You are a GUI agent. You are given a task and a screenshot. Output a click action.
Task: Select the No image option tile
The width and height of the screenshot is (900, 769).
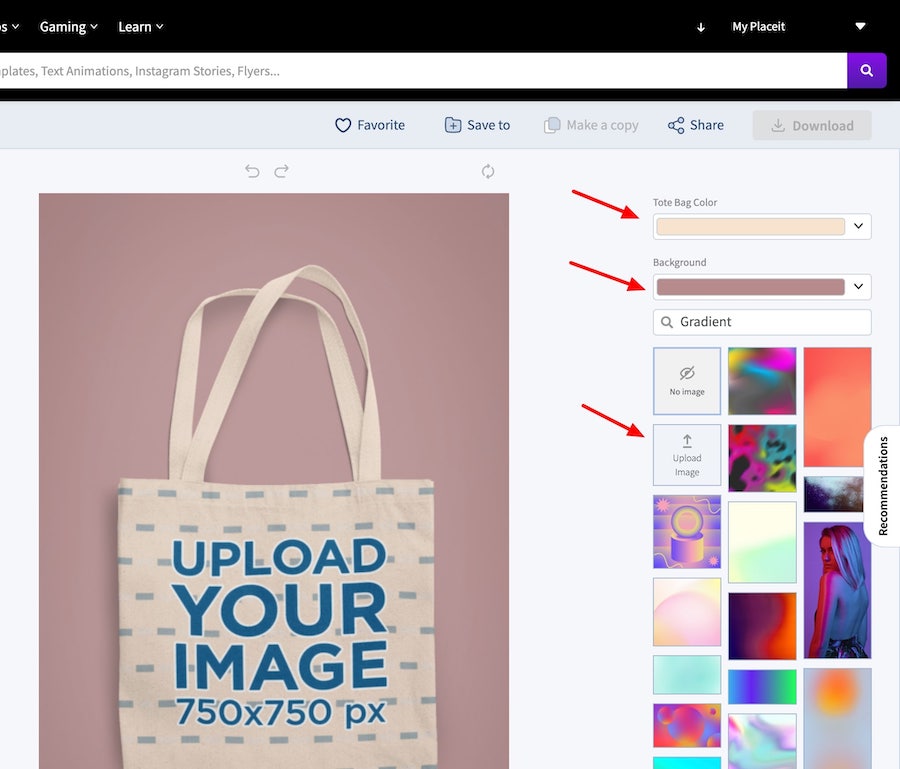[x=686, y=381]
